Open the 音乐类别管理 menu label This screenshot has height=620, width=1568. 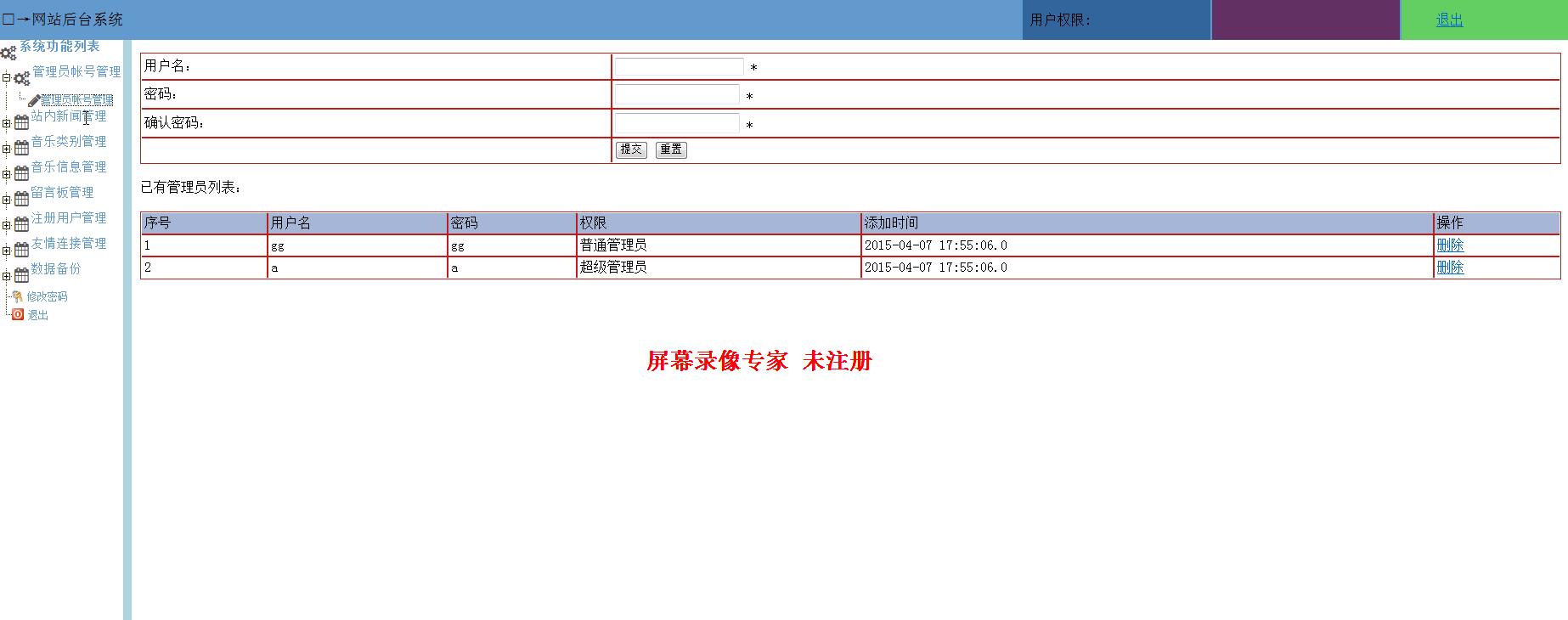click(69, 142)
